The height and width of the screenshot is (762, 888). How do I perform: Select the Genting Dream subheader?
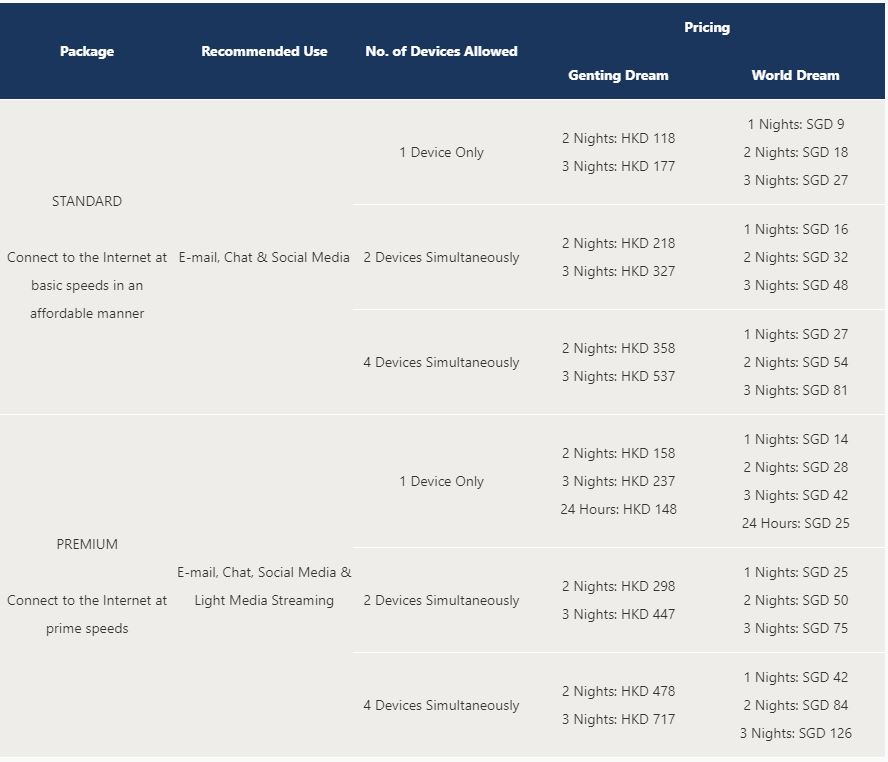618,75
